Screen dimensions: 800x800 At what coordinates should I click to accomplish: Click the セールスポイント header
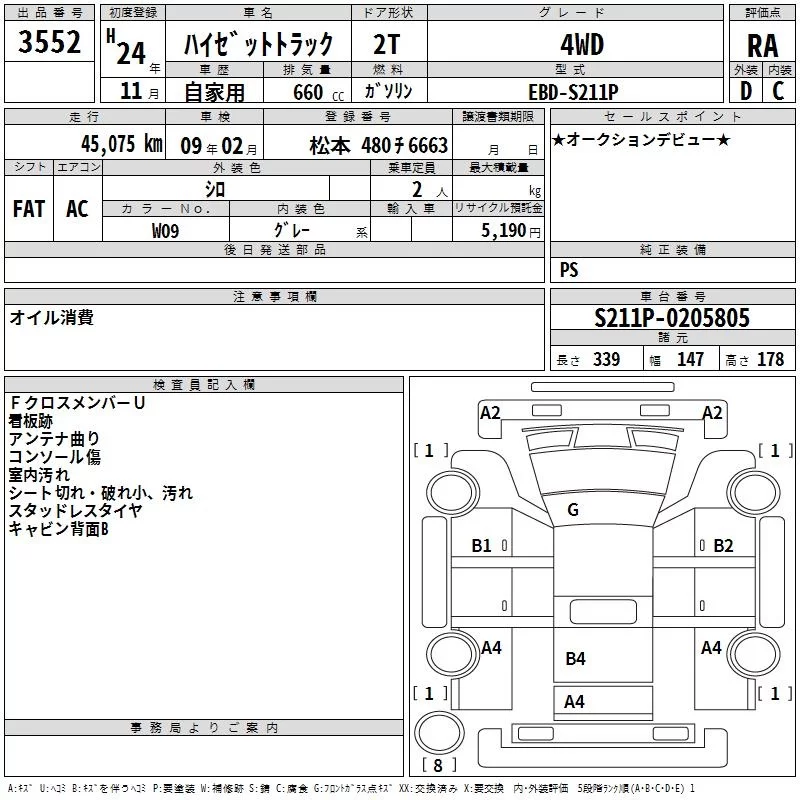[x=672, y=116]
